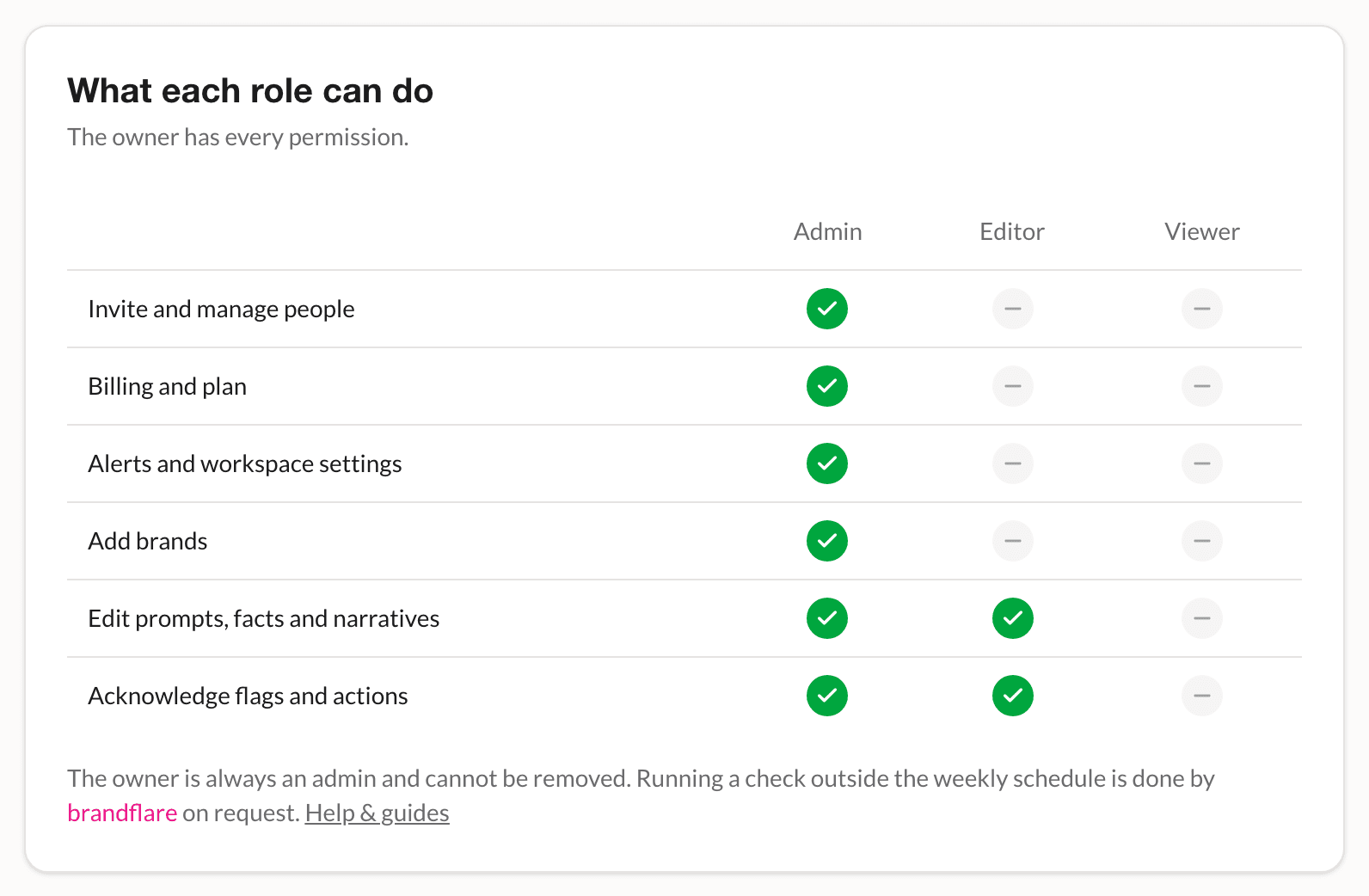Image resolution: width=1369 pixels, height=896 pixels.
Task: Click Admin checkmark for Add brands
Action: tap(827, 541)
